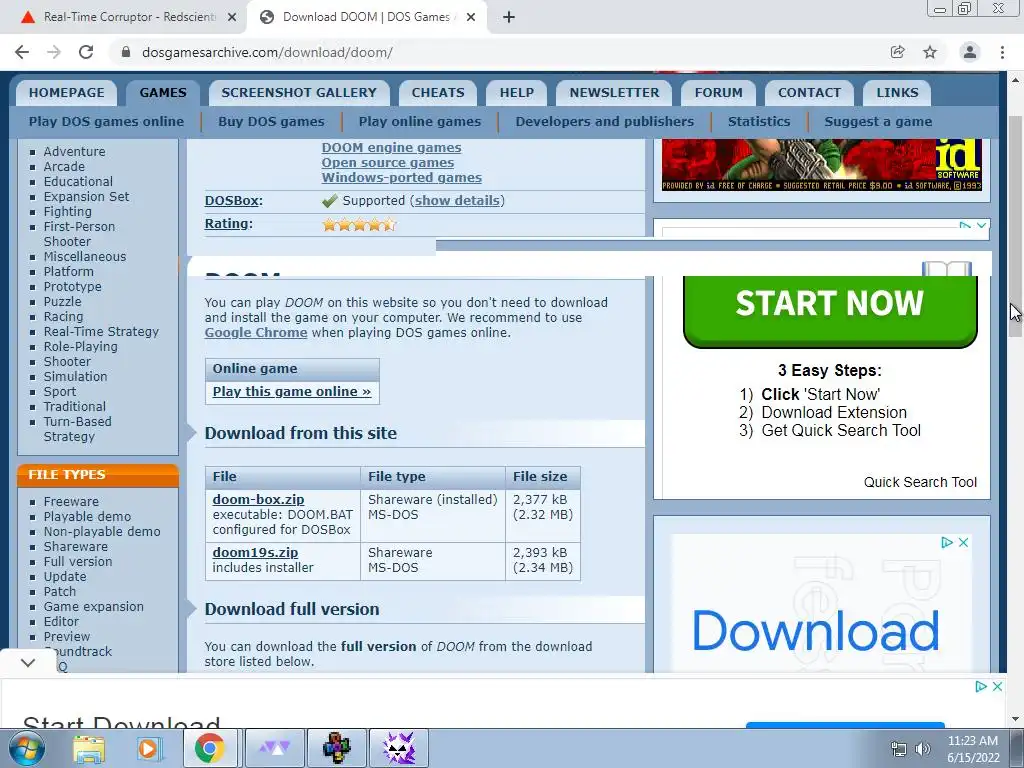Click the DOSBox label link
The width and height of the screenshot is (1024, 768).
point(234,200)
